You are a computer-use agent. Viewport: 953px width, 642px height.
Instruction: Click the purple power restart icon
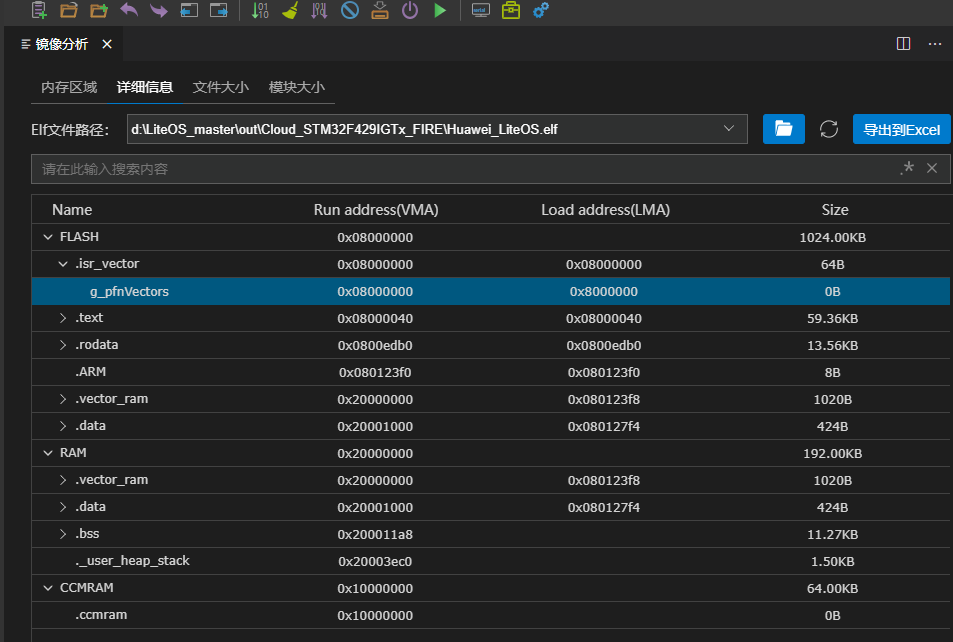point(410,11)
